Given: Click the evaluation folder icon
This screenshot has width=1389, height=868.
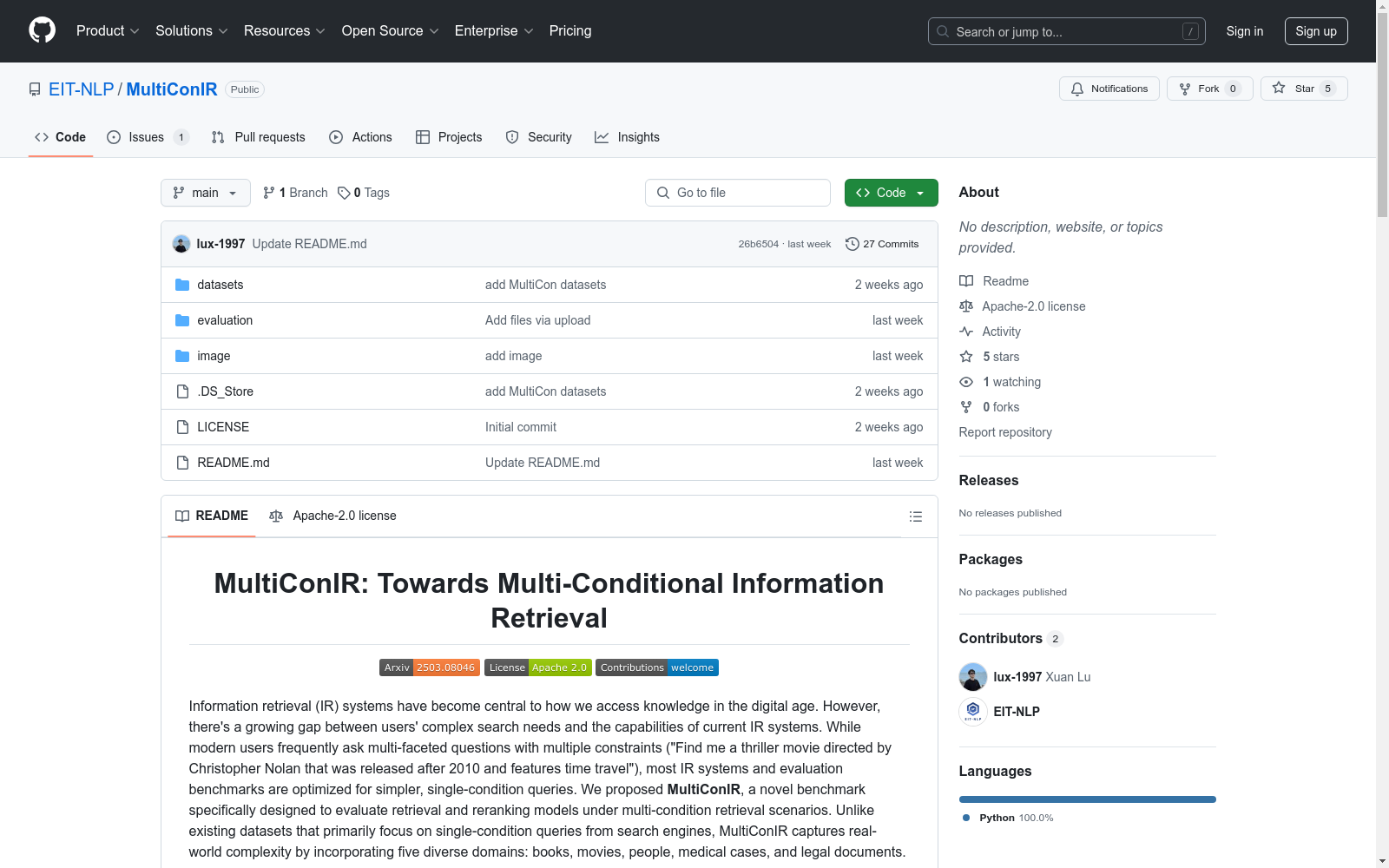Looking at the screenshot, I should (182, 320).
